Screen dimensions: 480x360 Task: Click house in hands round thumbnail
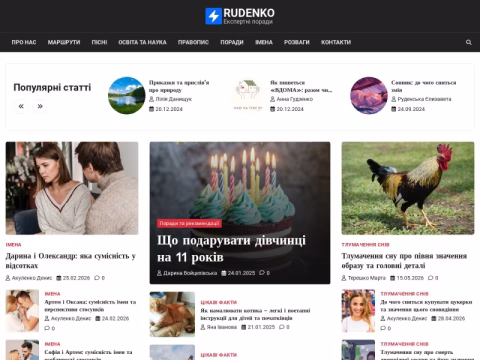click(x=248, y=96)
